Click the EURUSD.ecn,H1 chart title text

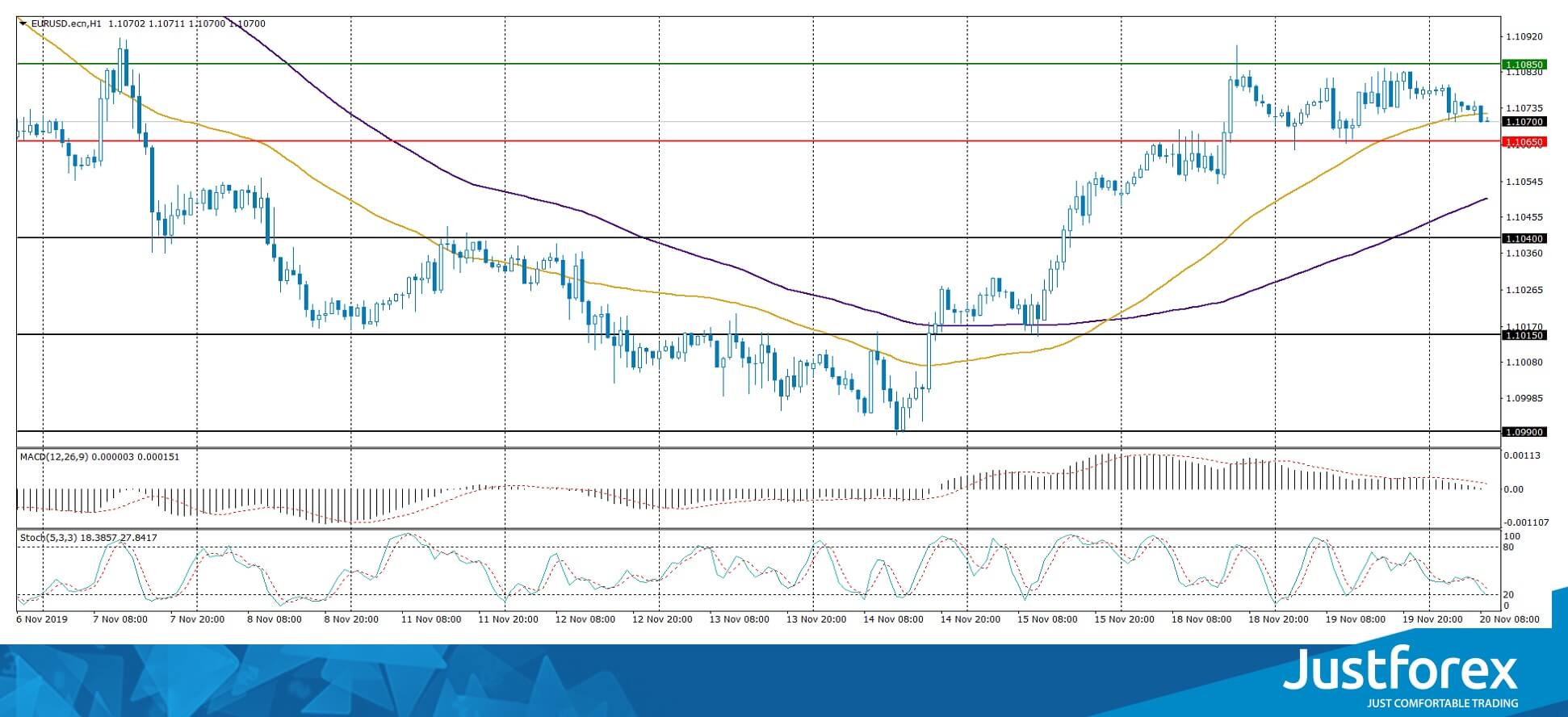click(65, 24)
